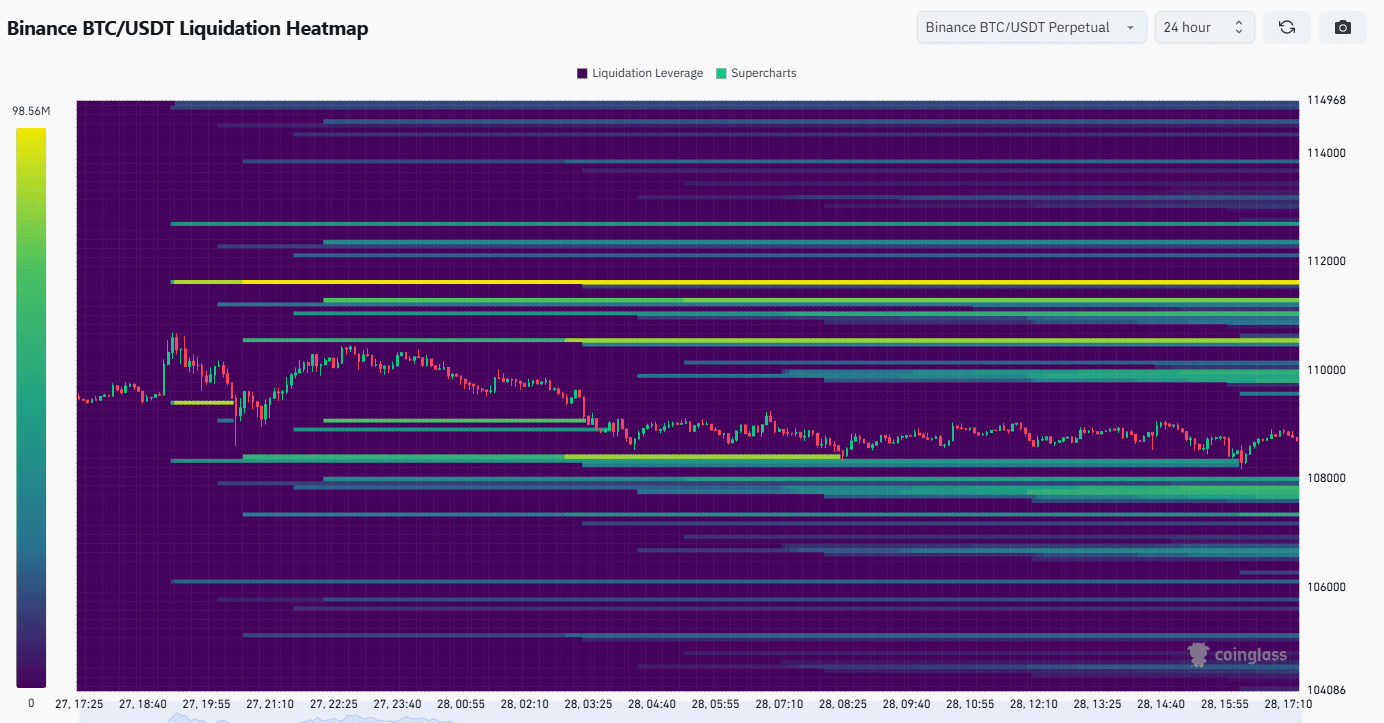Click the "27, 17:25" time axis label
The image size is (1384, 723).
[x=79, y=704]
